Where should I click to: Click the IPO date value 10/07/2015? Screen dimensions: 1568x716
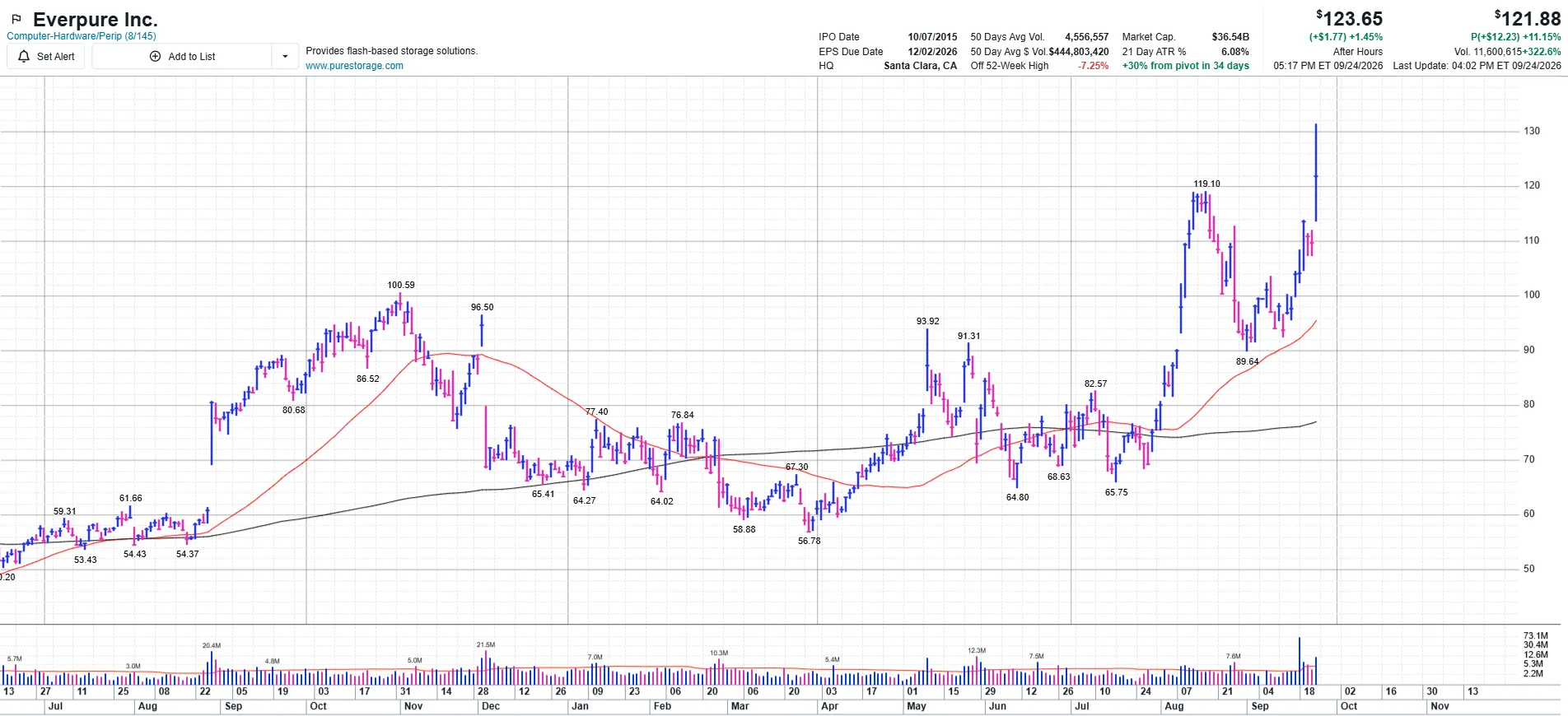932,37
